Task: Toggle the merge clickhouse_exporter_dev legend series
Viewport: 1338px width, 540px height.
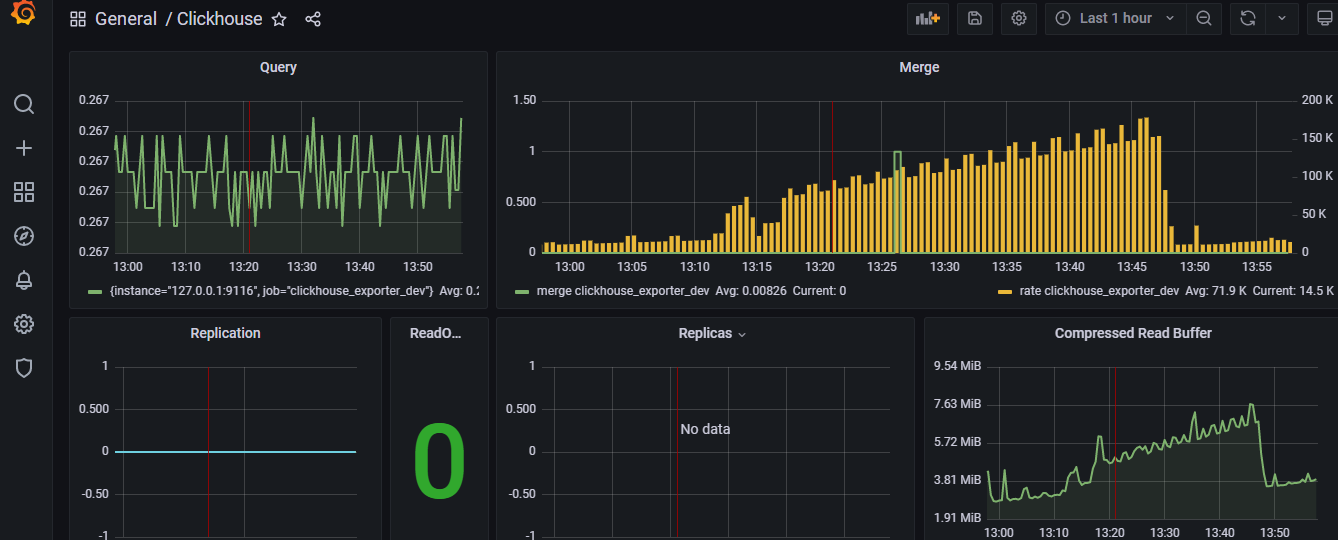Action: 622,291
